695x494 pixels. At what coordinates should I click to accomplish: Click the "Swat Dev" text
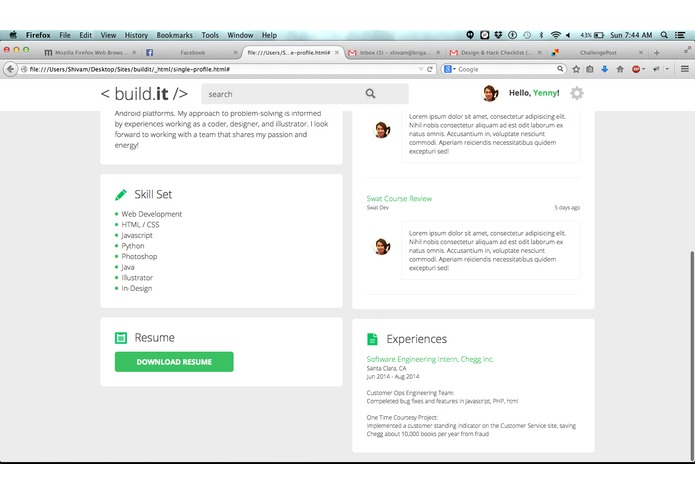tap(378, 207)
